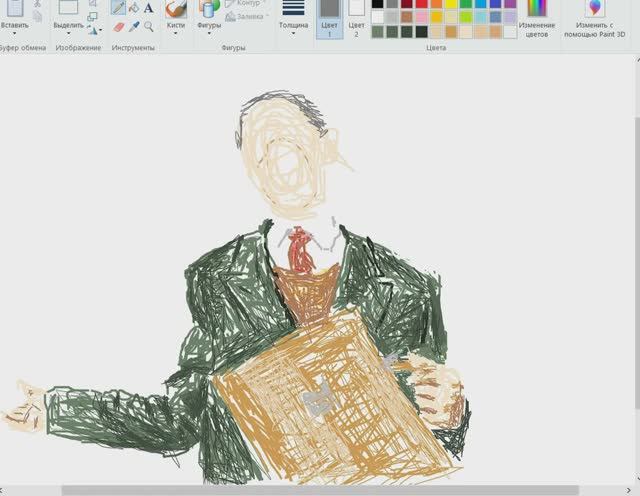Pick the black swatch in the palette

point(378,4)
